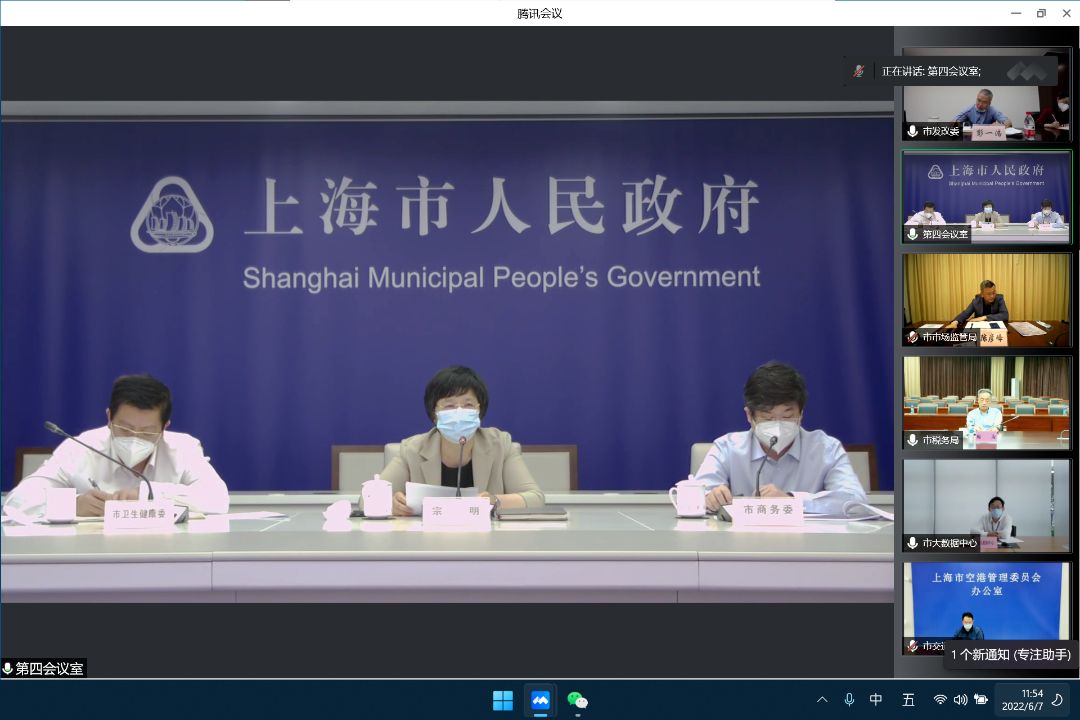Click the battery icon in the tray
Image resolution: width=1080 pixels, height=720 pixels.
(981, 700)
